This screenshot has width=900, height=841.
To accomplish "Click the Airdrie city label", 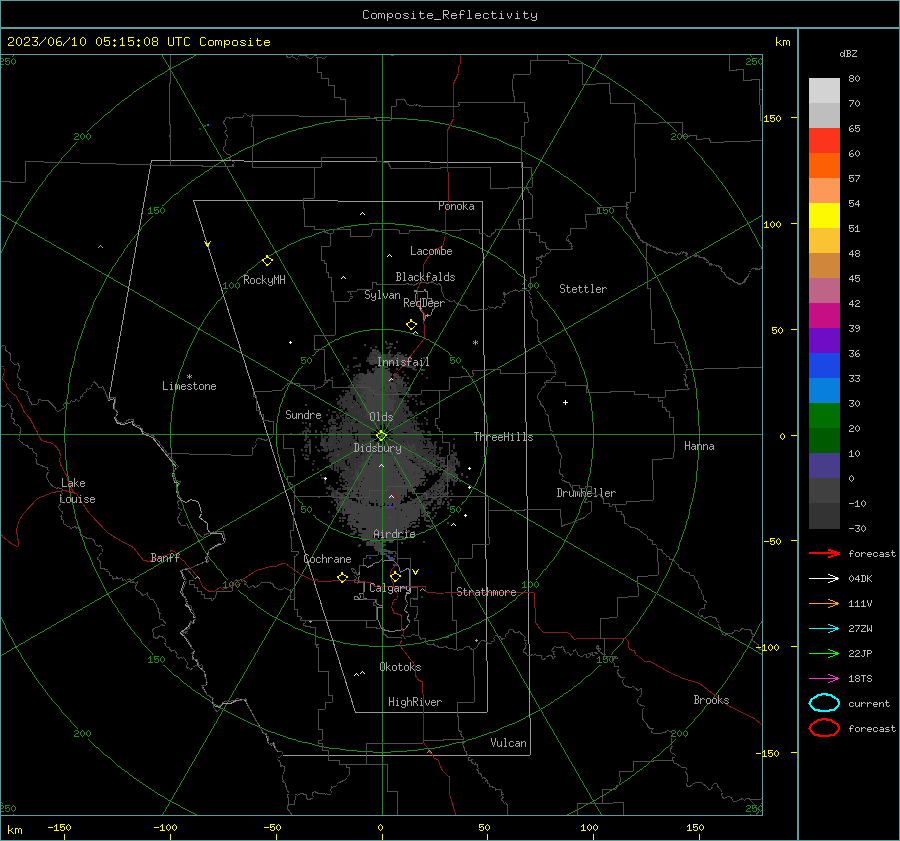I will pyautogui.click(x=394, y=534).
